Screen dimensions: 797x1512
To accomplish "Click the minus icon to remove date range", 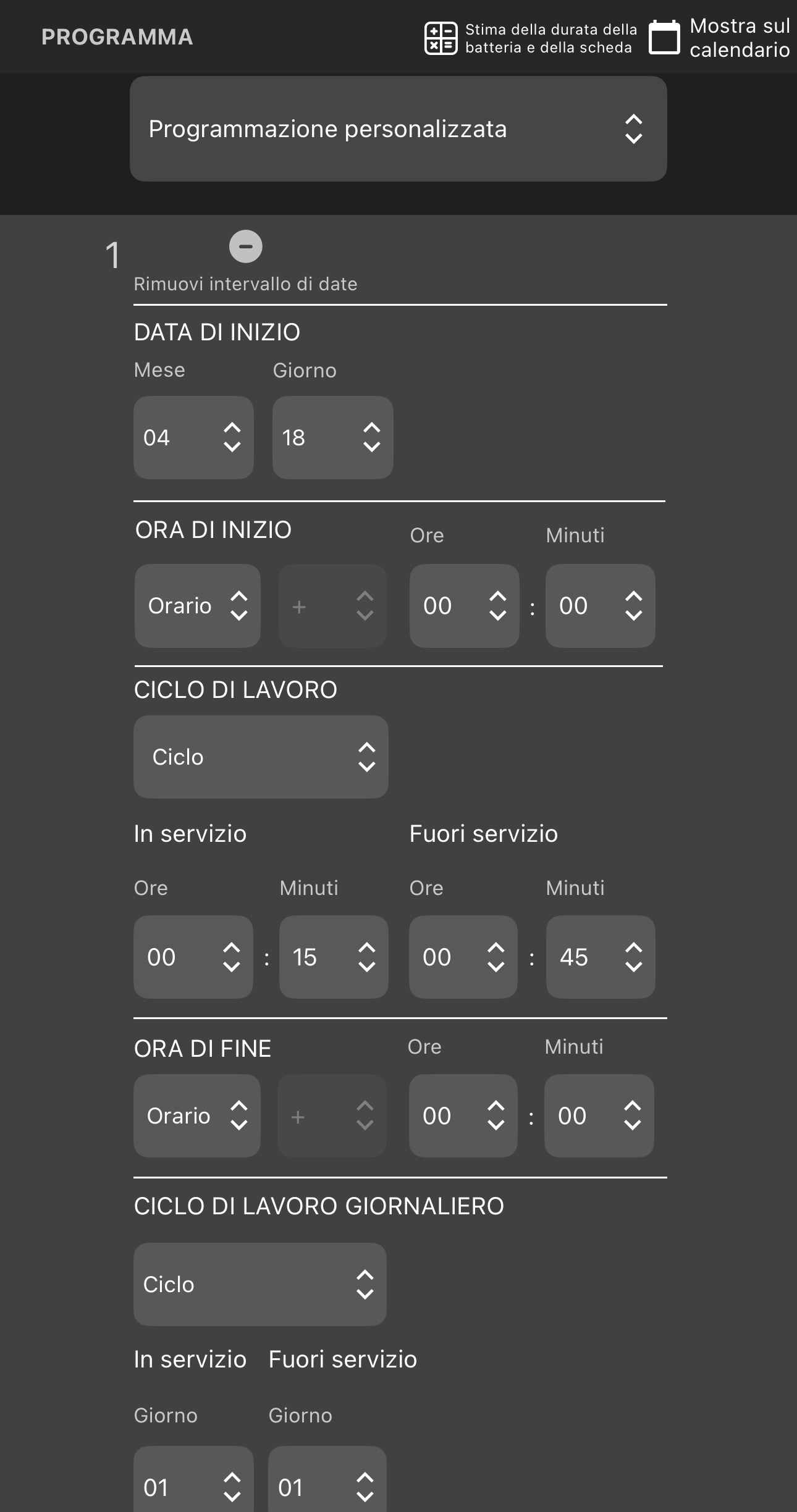I will (246, 246).
